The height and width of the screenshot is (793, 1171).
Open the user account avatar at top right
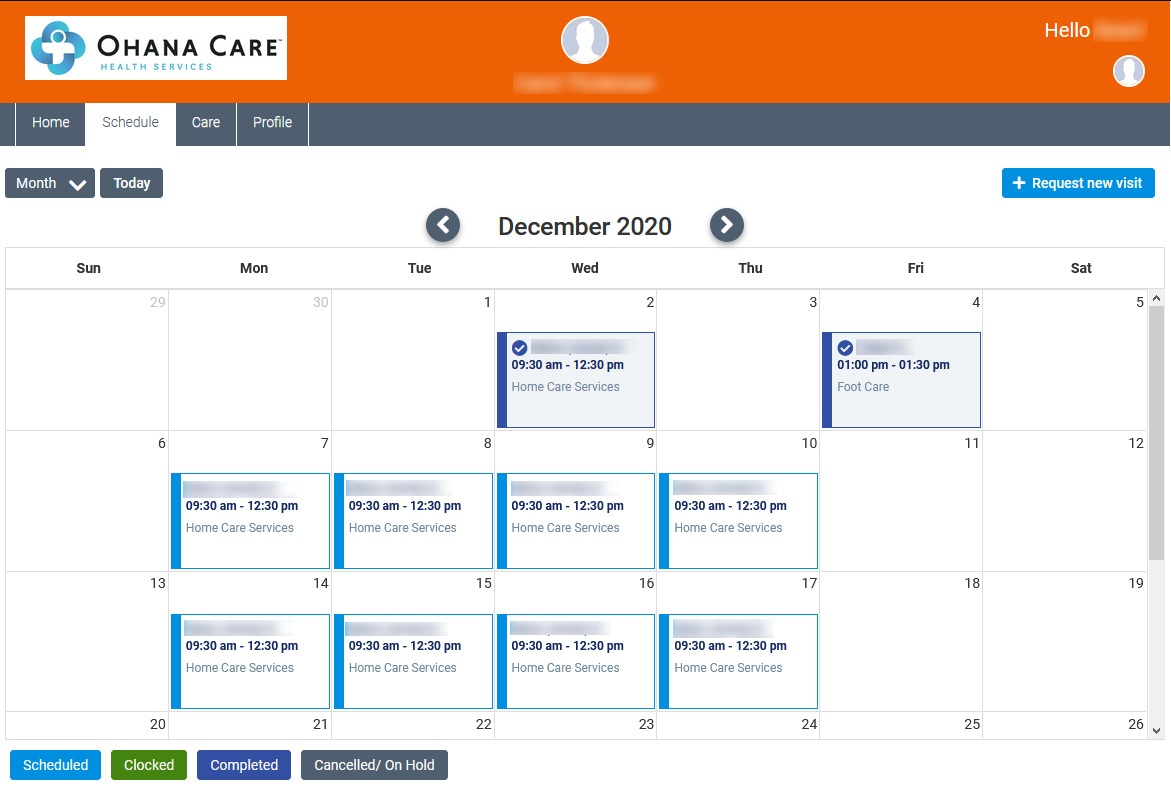1129,71
